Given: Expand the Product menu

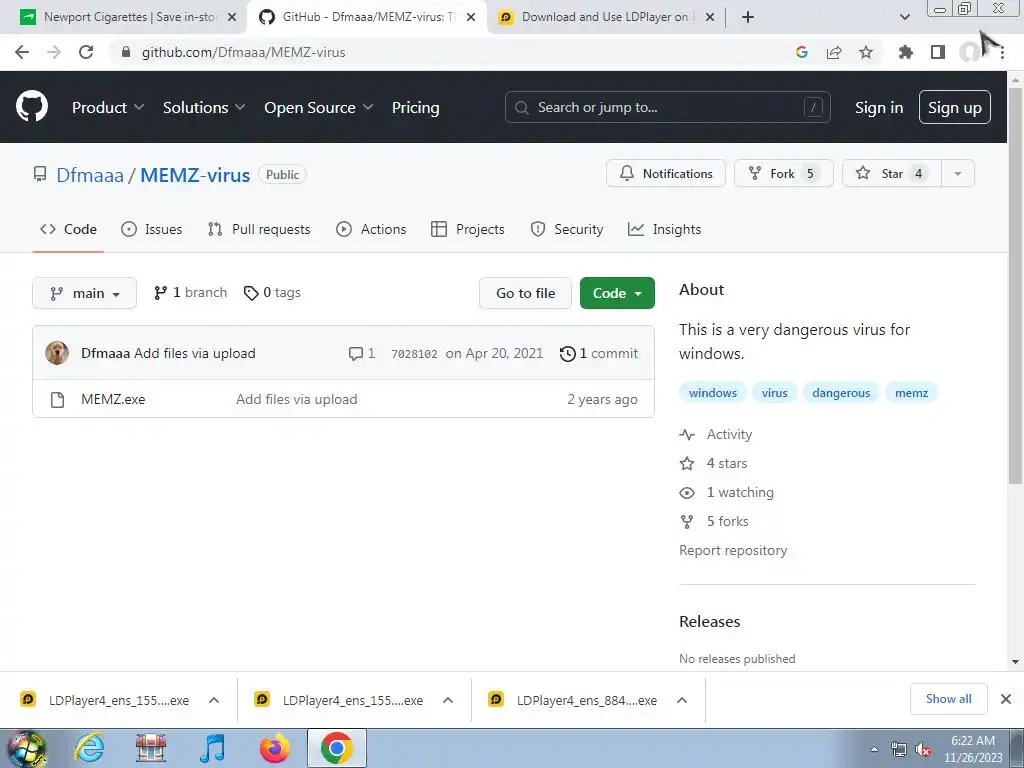Looking at the screenshot, I should [x=108, y=107].
